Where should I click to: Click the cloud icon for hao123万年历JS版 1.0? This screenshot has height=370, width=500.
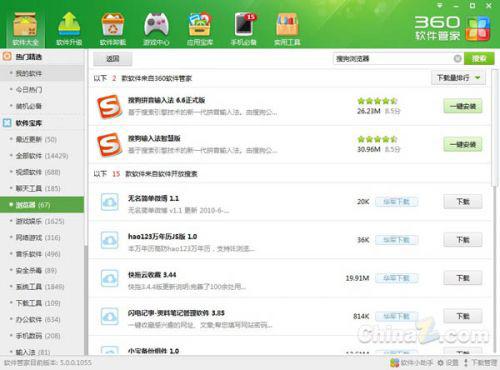[x=110, y=240]
